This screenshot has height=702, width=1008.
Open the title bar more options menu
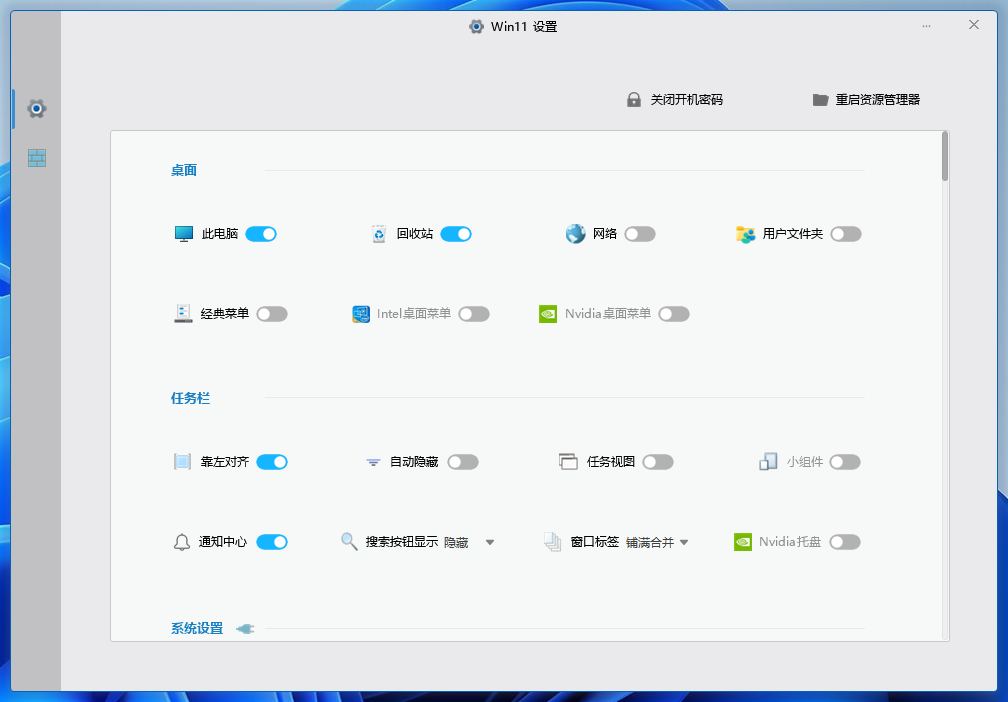[927, 25]
